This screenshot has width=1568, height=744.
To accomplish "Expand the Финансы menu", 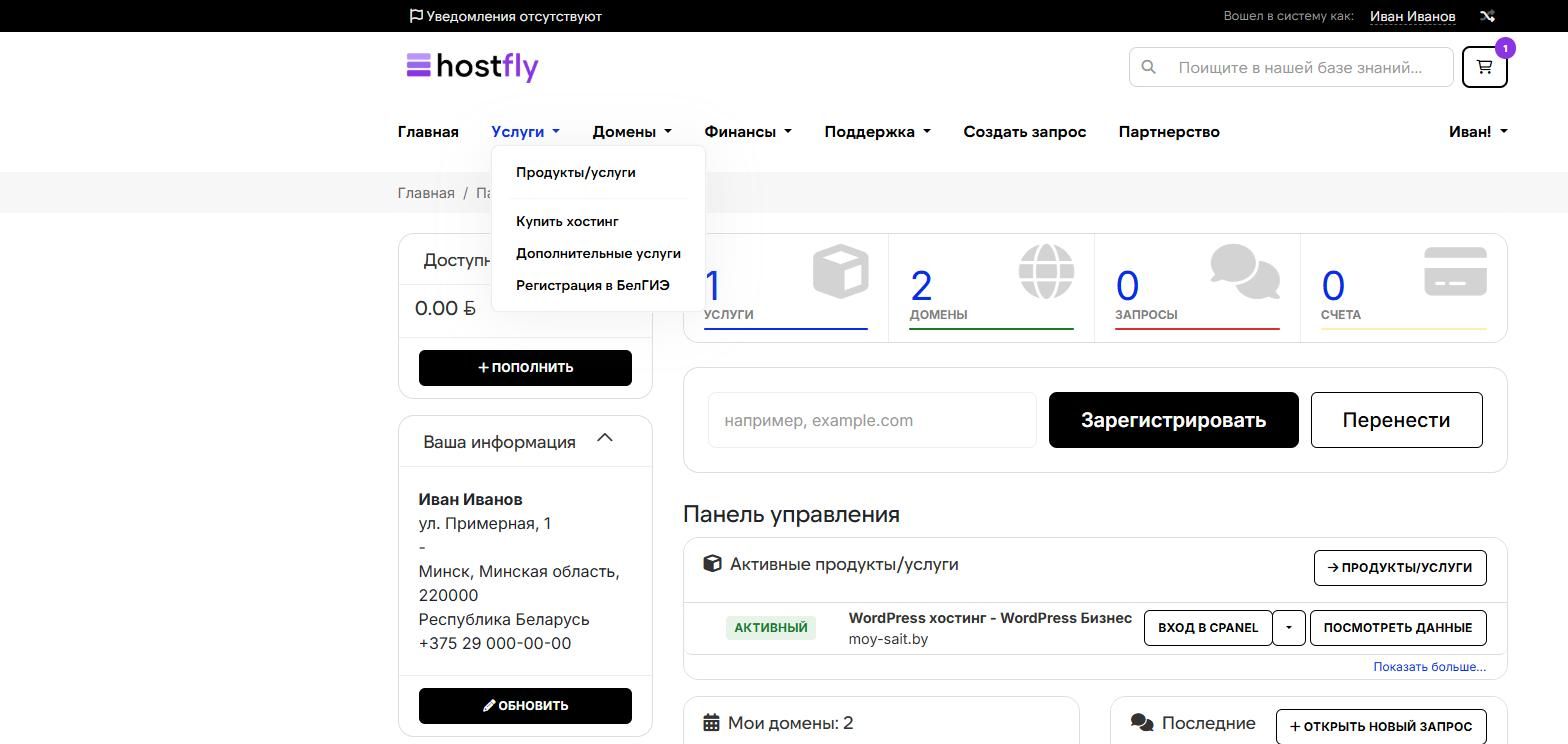I will pos(748,132).
